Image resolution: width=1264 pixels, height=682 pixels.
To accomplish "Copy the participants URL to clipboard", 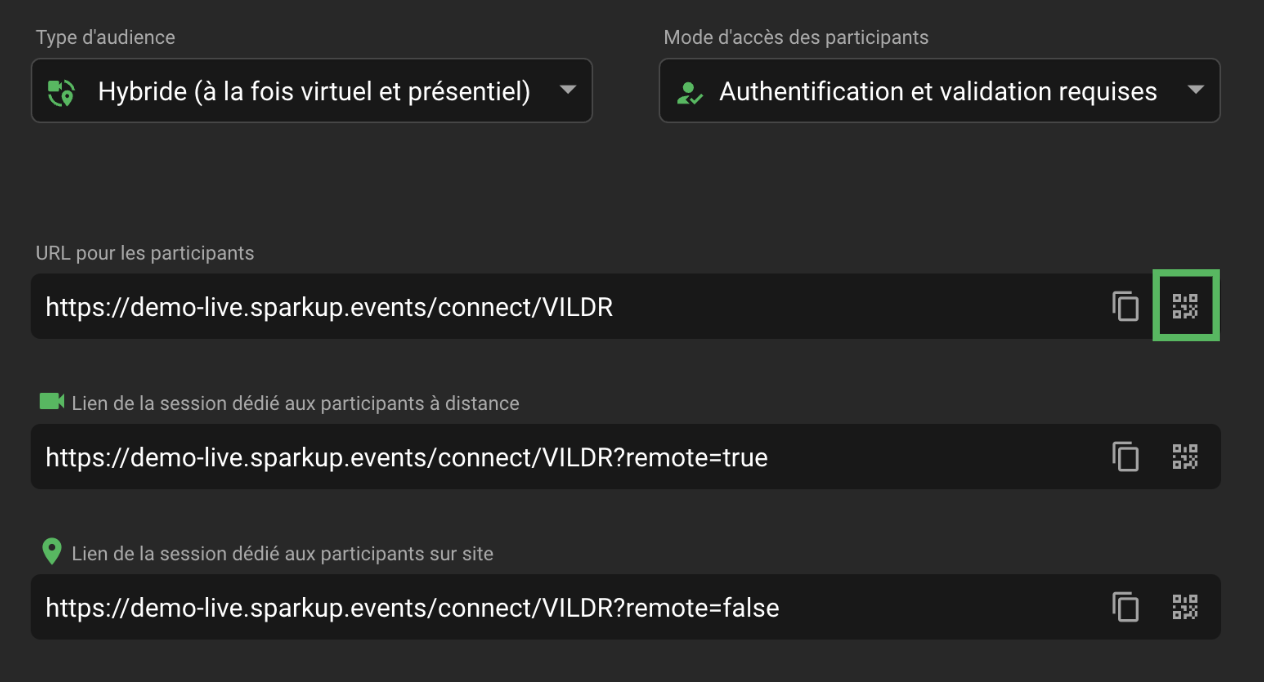I will pos(1126,306).
